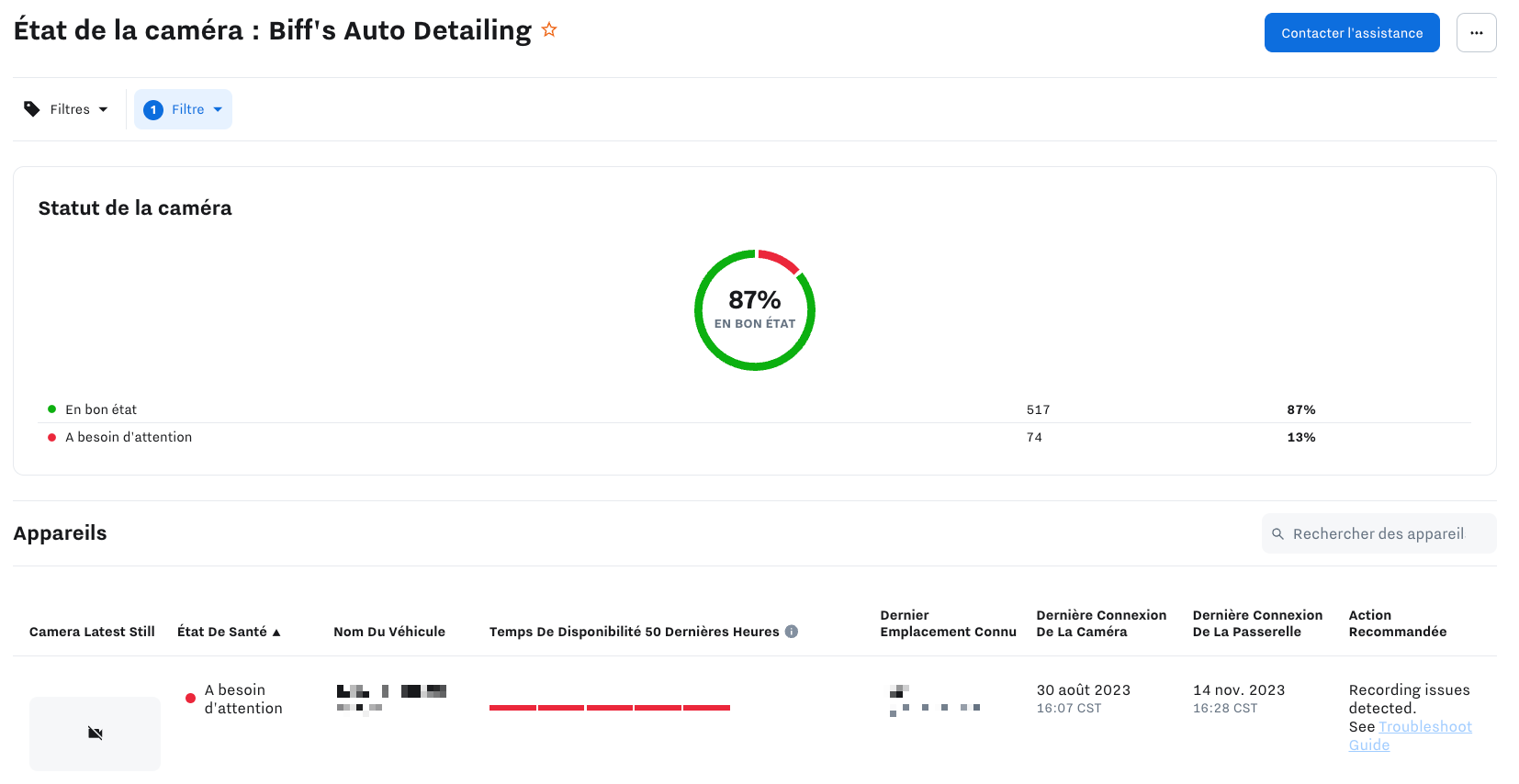Sort by Nom Du Véhicule column header
This screenshot has width=1519, height=784.
tap(388, 632)
